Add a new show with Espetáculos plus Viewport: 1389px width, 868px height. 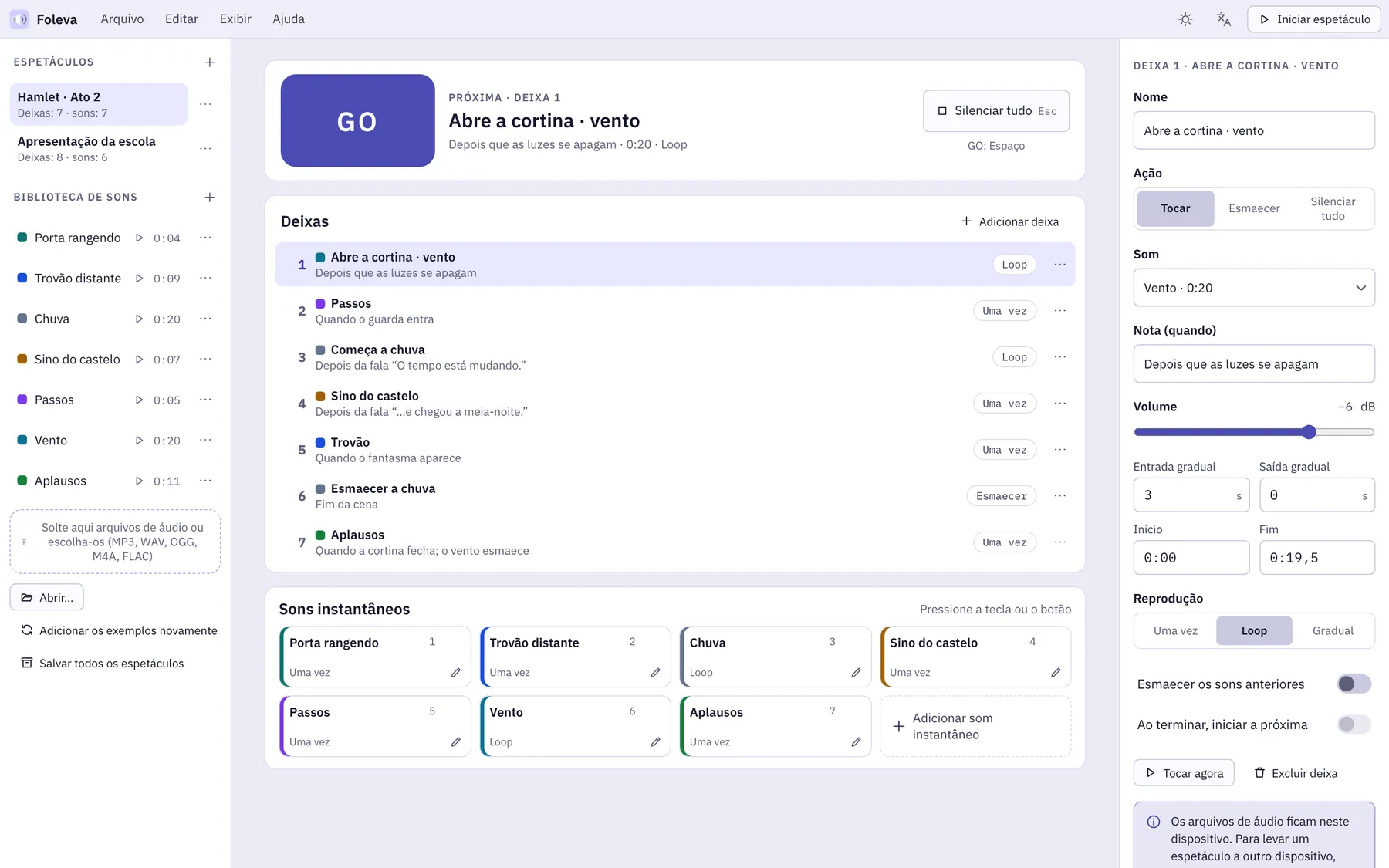pyautogui.click(x=210, y=62)
